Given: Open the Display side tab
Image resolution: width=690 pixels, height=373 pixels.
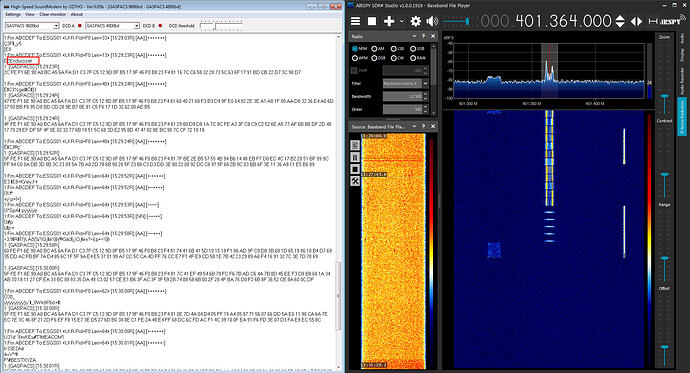Looking at the screenshot, I should point(683,55).
